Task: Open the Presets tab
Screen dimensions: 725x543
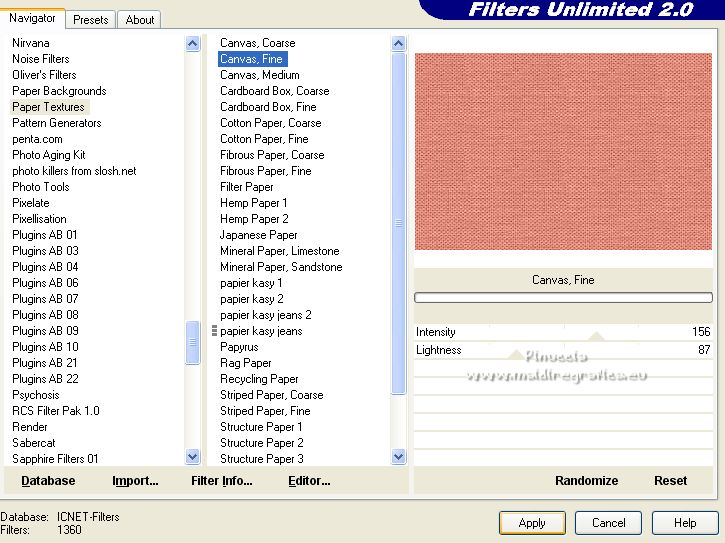Action: coord(91,20)
